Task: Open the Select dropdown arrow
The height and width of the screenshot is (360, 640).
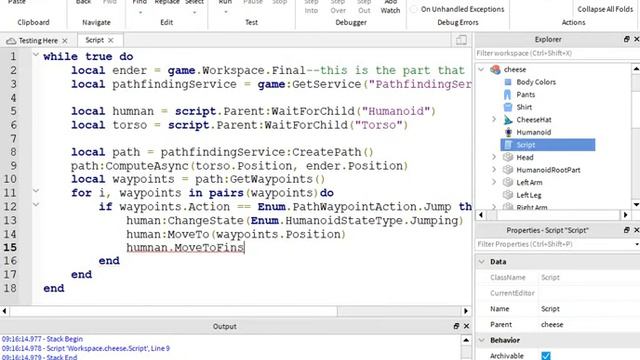Action: coord(194,12)
